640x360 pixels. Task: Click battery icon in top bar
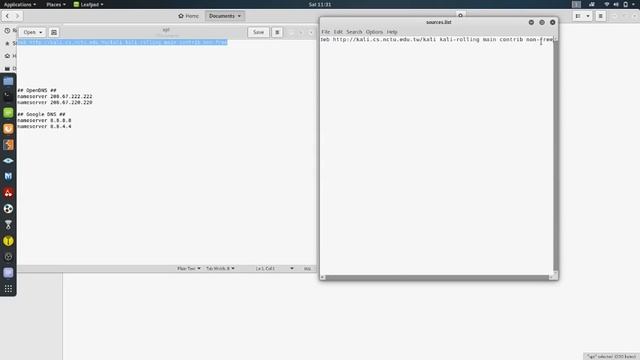[x=625, y=4]
